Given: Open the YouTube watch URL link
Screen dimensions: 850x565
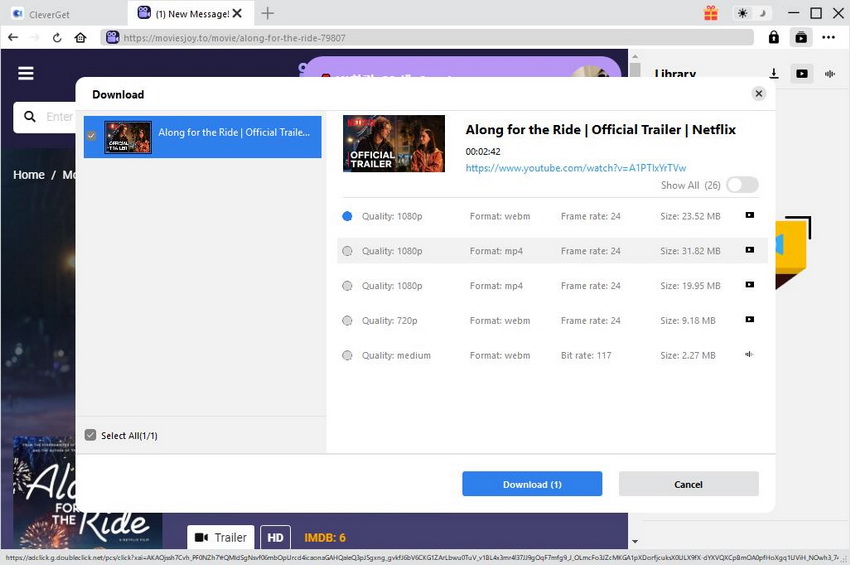Looking at the screenshot, I should pyautogui.click(x=575, y=168).
